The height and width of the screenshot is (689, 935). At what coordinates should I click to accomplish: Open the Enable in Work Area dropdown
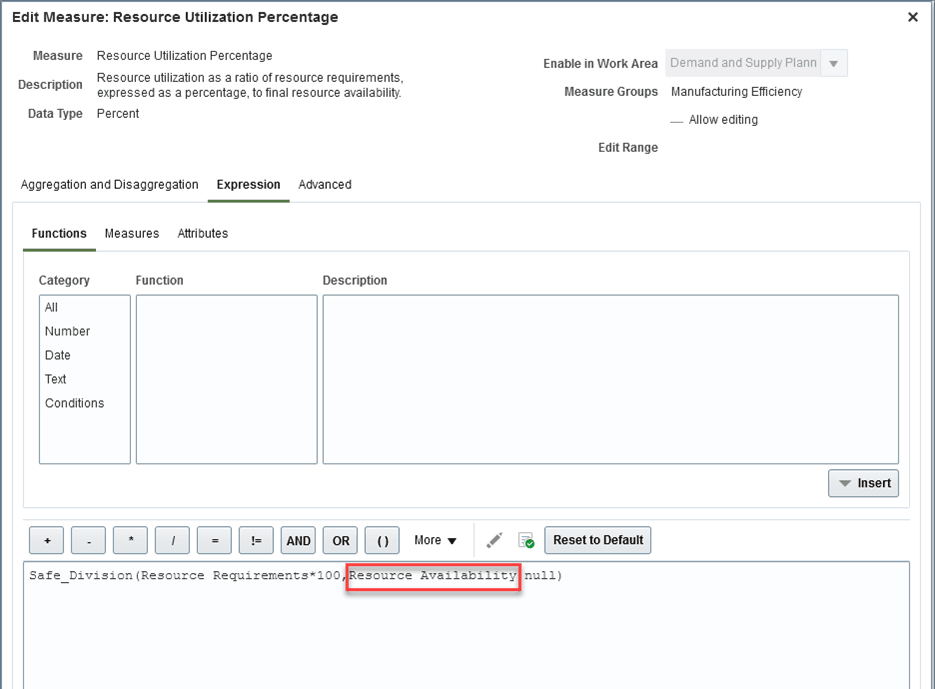(834, 63)
